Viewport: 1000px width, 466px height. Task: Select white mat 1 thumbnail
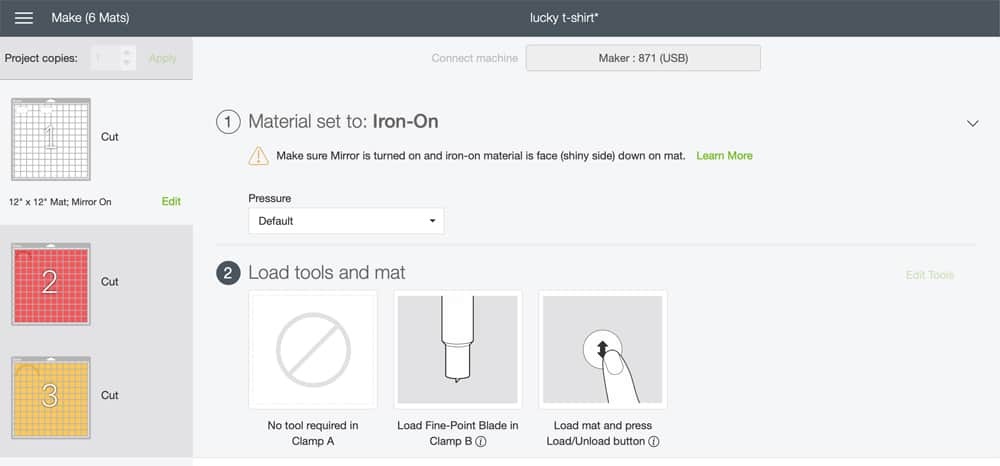pyautogui.click(x=50, y=139)
